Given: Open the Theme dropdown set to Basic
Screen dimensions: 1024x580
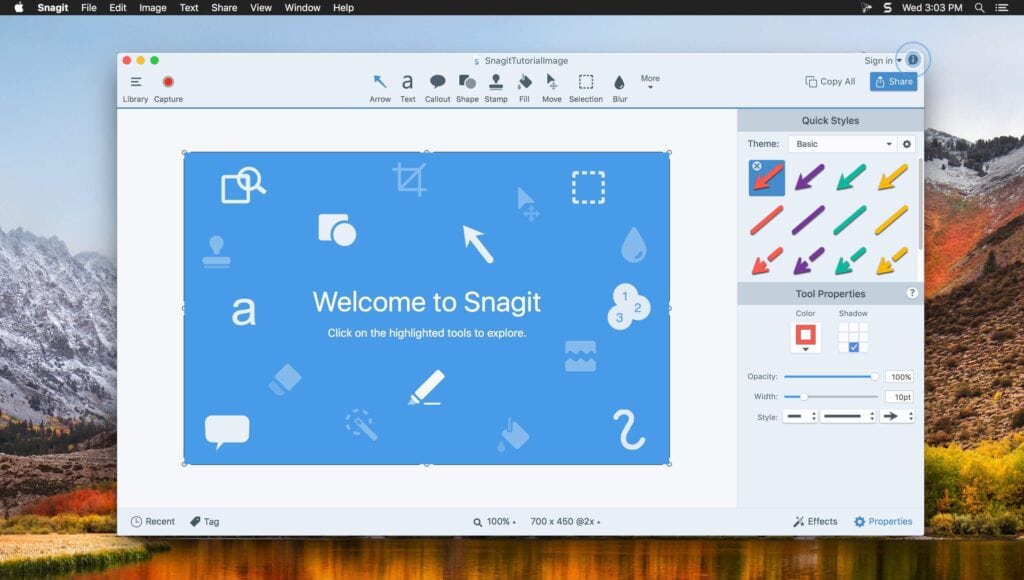Looking at the screenshot, I should 842,144.
